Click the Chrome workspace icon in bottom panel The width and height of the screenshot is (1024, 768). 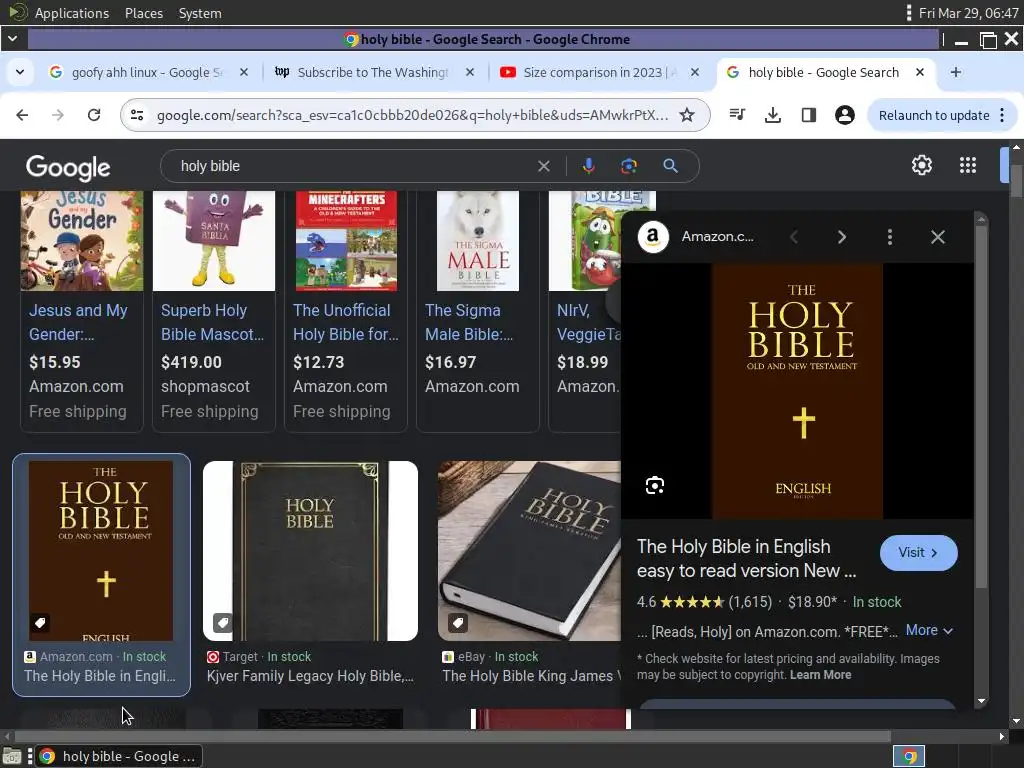[x=909, y=756]
